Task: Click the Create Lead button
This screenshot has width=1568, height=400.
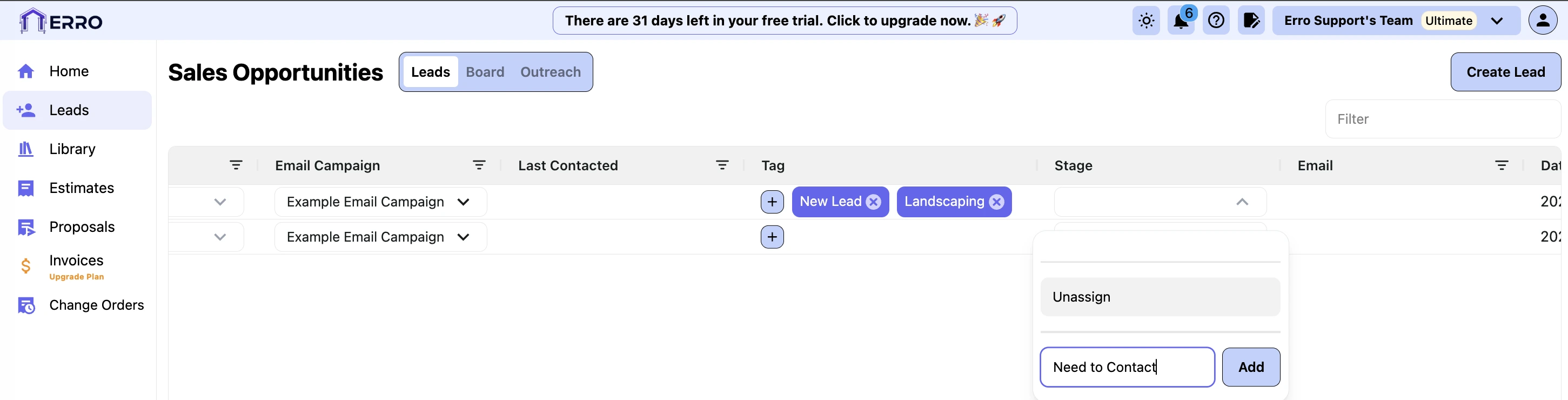Action: [1505, 72]
